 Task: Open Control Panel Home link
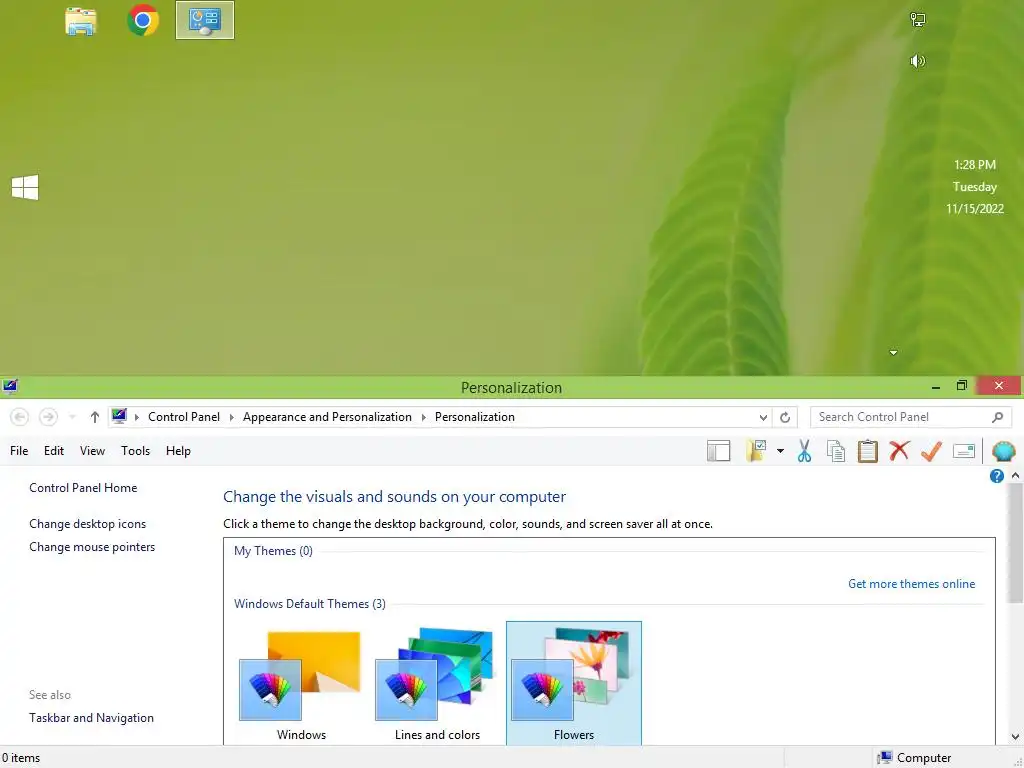pyautogui.click(x=83, y=488)
